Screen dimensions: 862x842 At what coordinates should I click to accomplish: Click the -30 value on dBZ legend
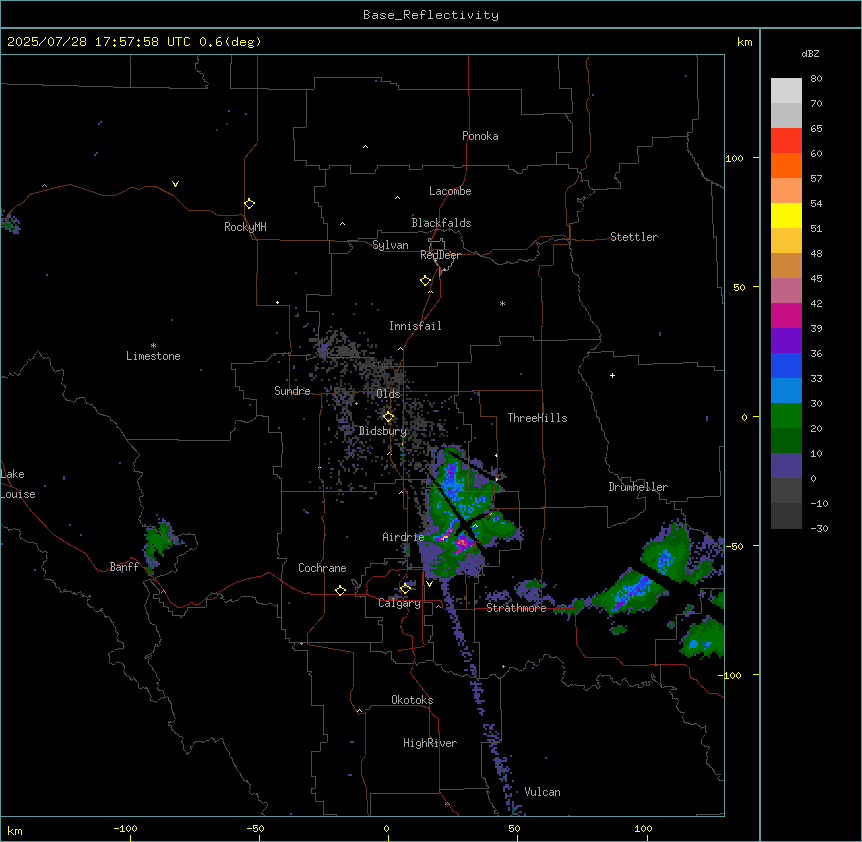click(819, 528)
